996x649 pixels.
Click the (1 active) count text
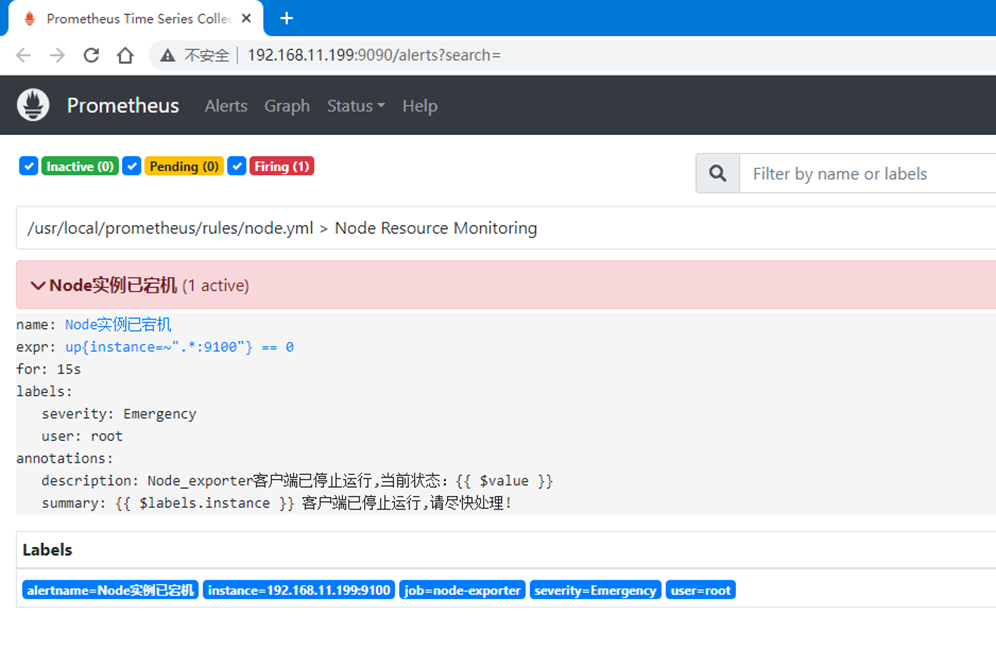click(215, 286)
